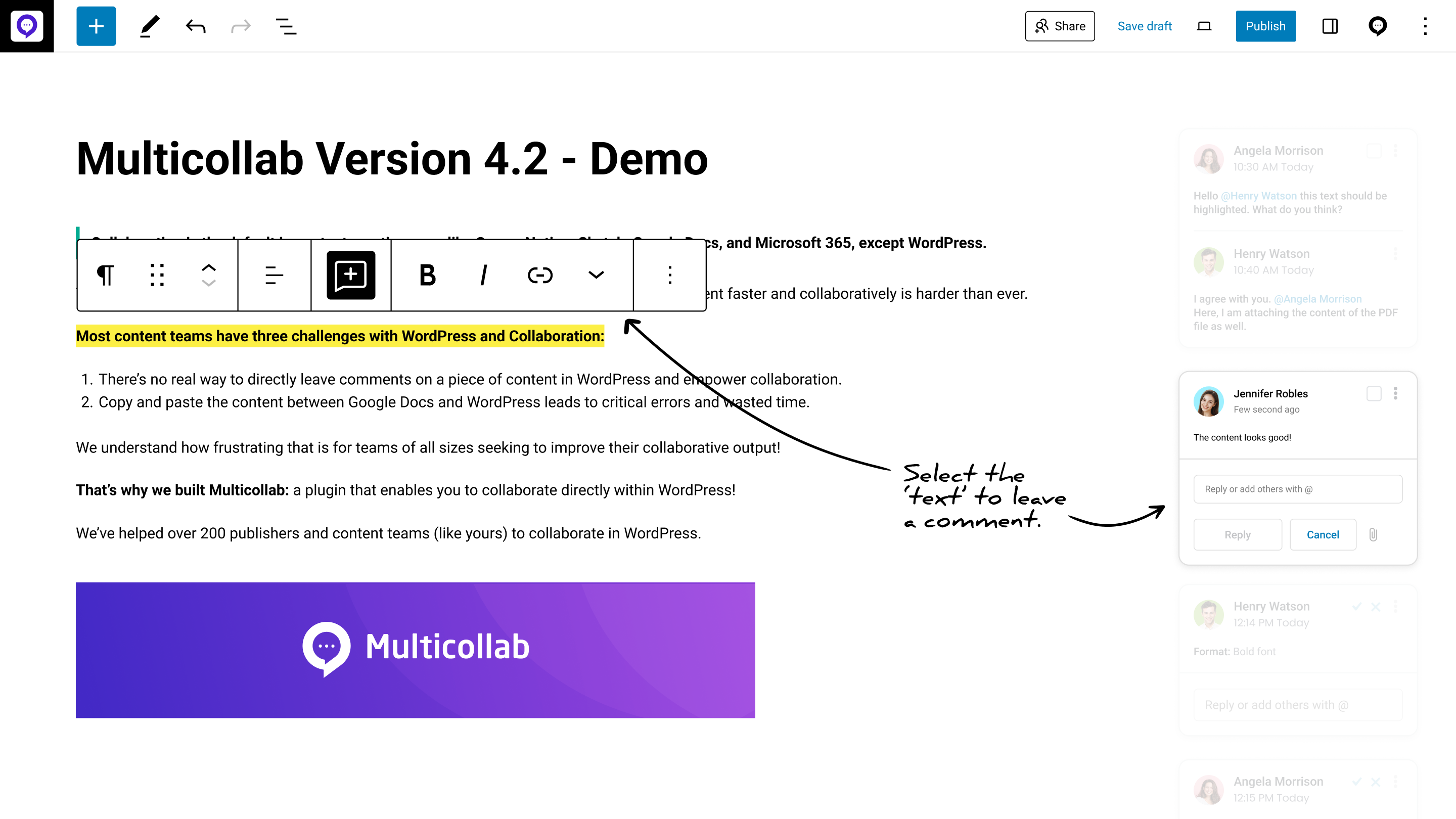The height and width of the screenshot is (819, 1456).
Task: Click Share to share the document
Action: (1060, 26)
